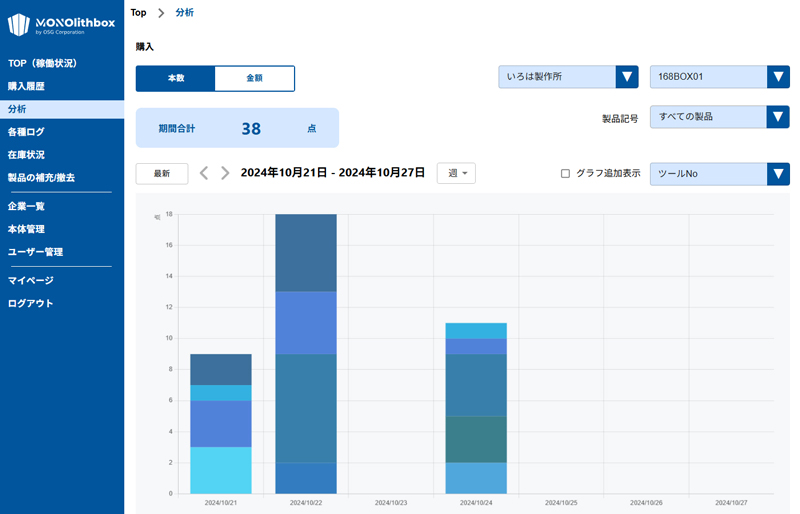Click the tallest bar for 2024/10/22
Viewport: 800px width, 514px height.
pyautogui.click(x=305, y=353)
